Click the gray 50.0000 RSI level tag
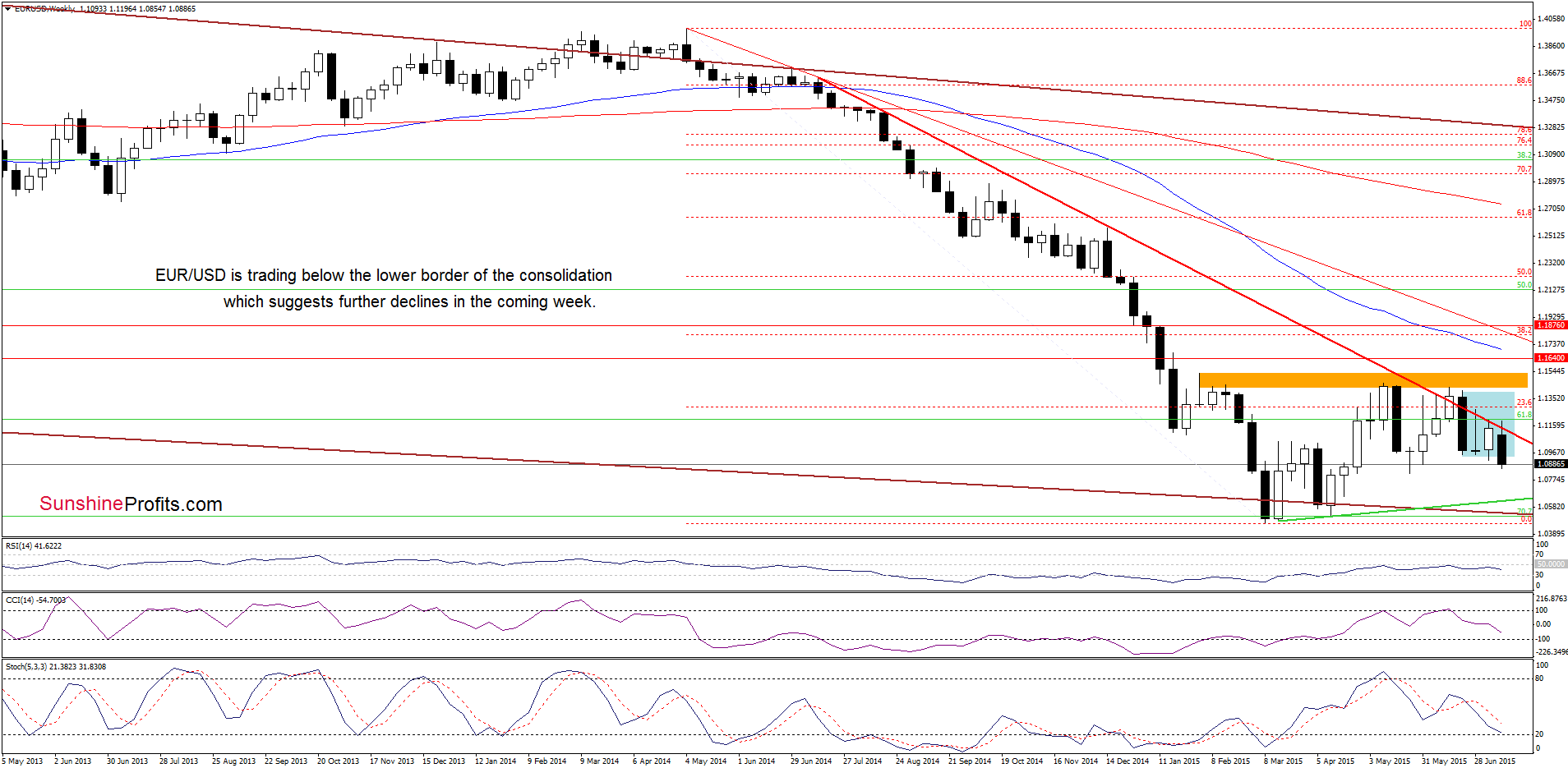The image size is (1568, 768). coord(1551,564)
